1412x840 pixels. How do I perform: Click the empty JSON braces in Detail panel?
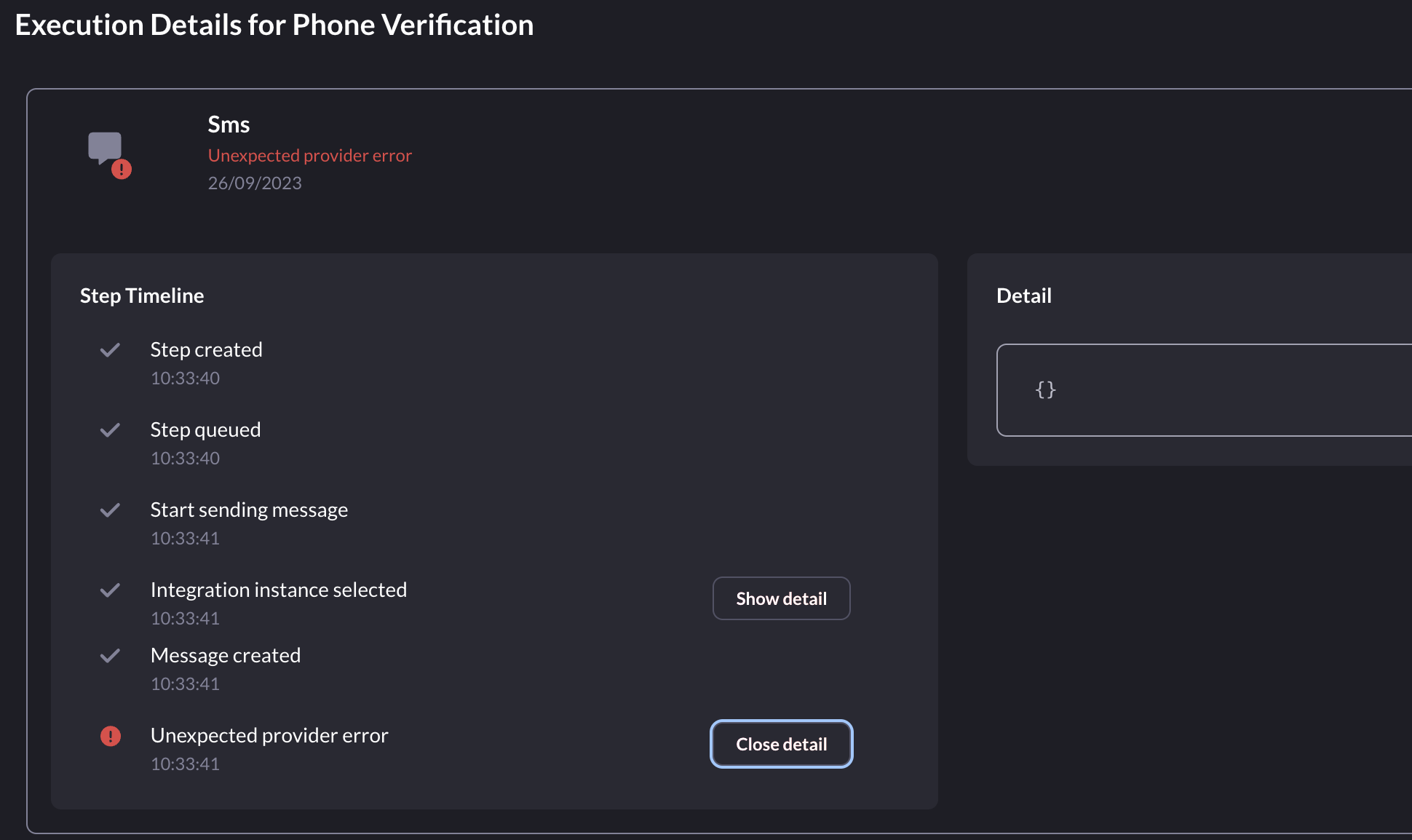[x=1044, y=390]
